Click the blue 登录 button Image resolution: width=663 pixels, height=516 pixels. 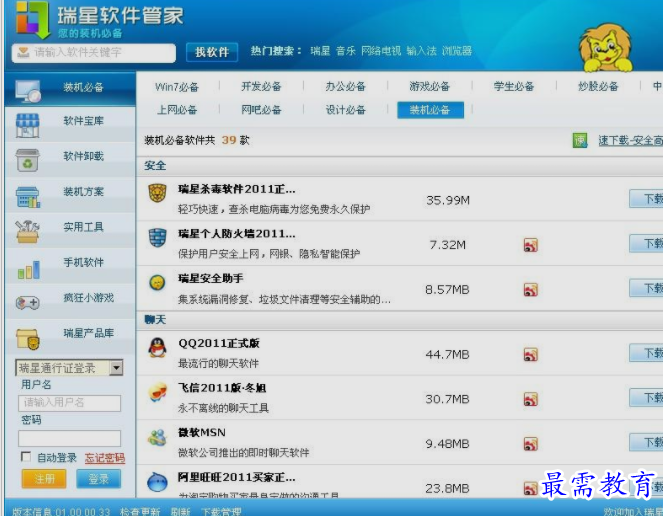pyautogui.click(x=99, y=479)
